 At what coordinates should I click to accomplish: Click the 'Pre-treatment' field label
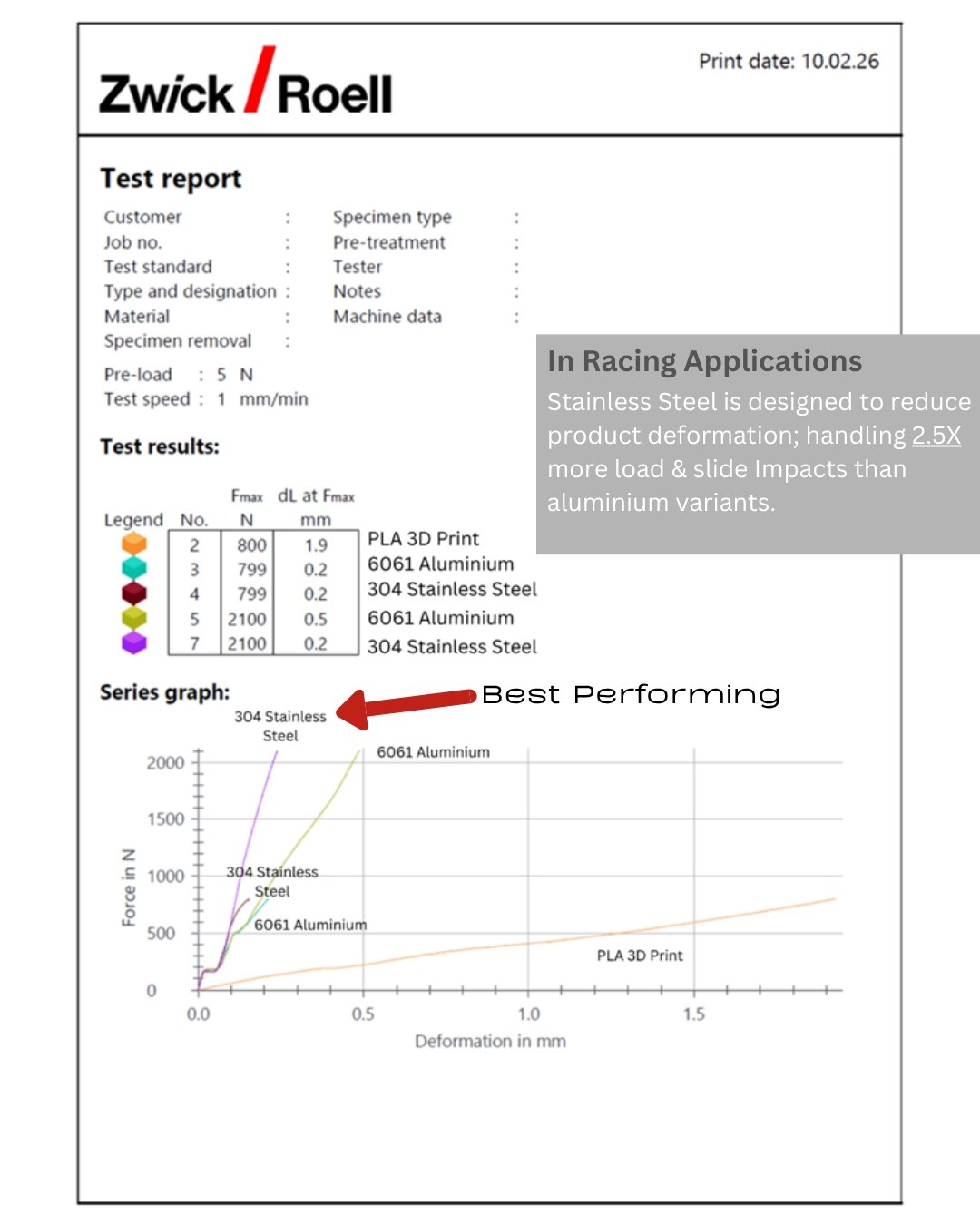389,242
